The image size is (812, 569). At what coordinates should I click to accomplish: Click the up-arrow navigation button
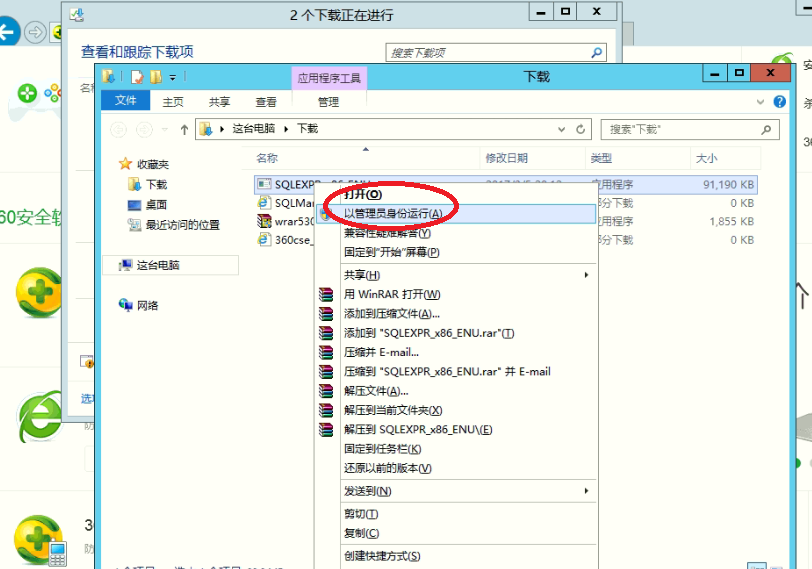click(184, 129)
